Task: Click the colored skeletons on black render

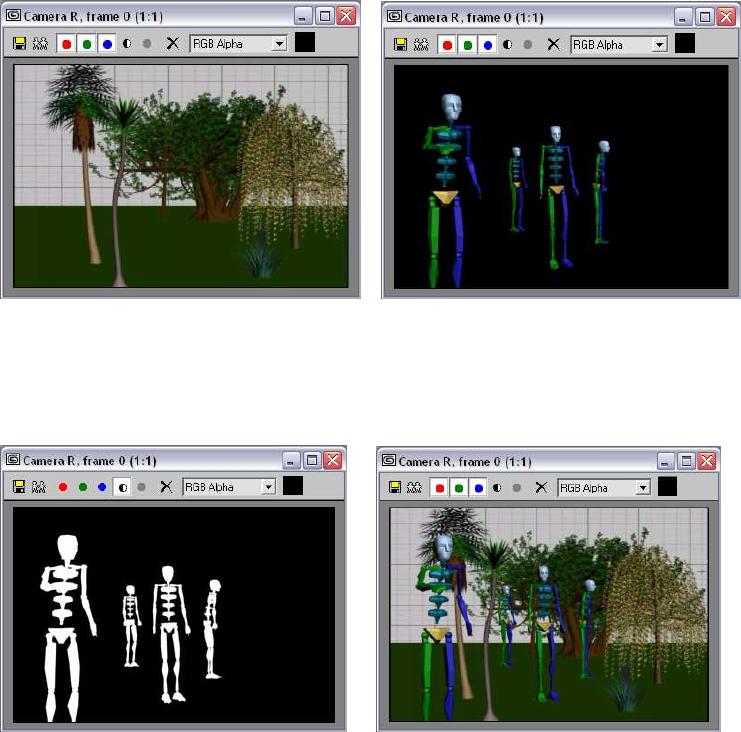Action: tap(561, 177)
